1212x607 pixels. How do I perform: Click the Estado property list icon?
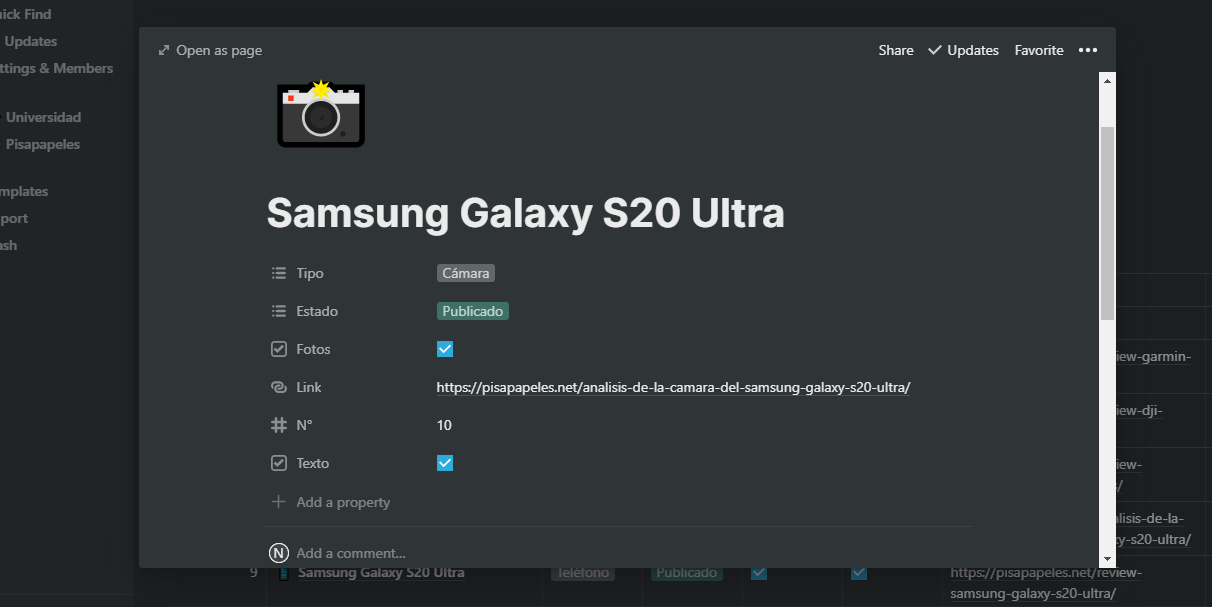279,311
